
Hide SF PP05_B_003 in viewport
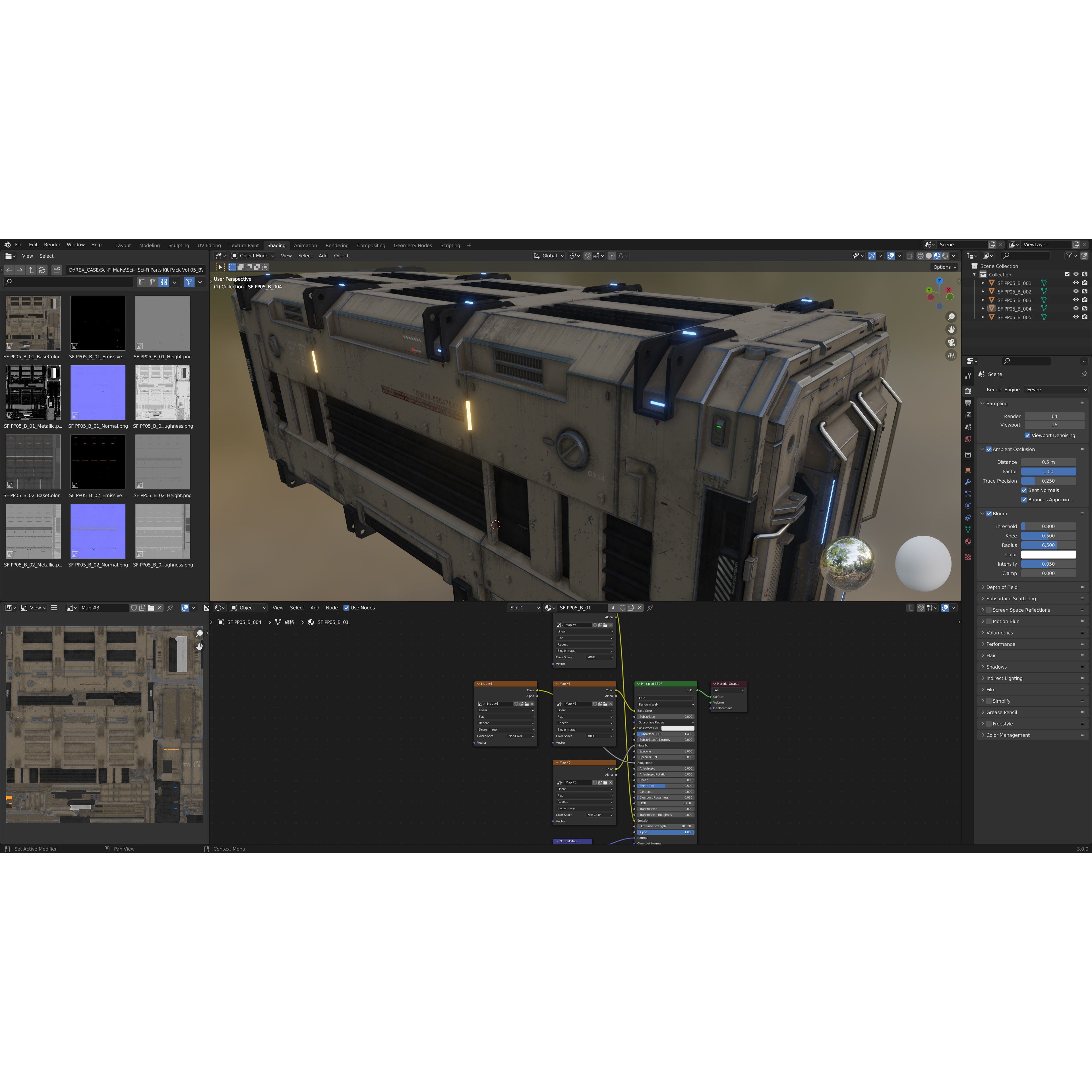1076,300
